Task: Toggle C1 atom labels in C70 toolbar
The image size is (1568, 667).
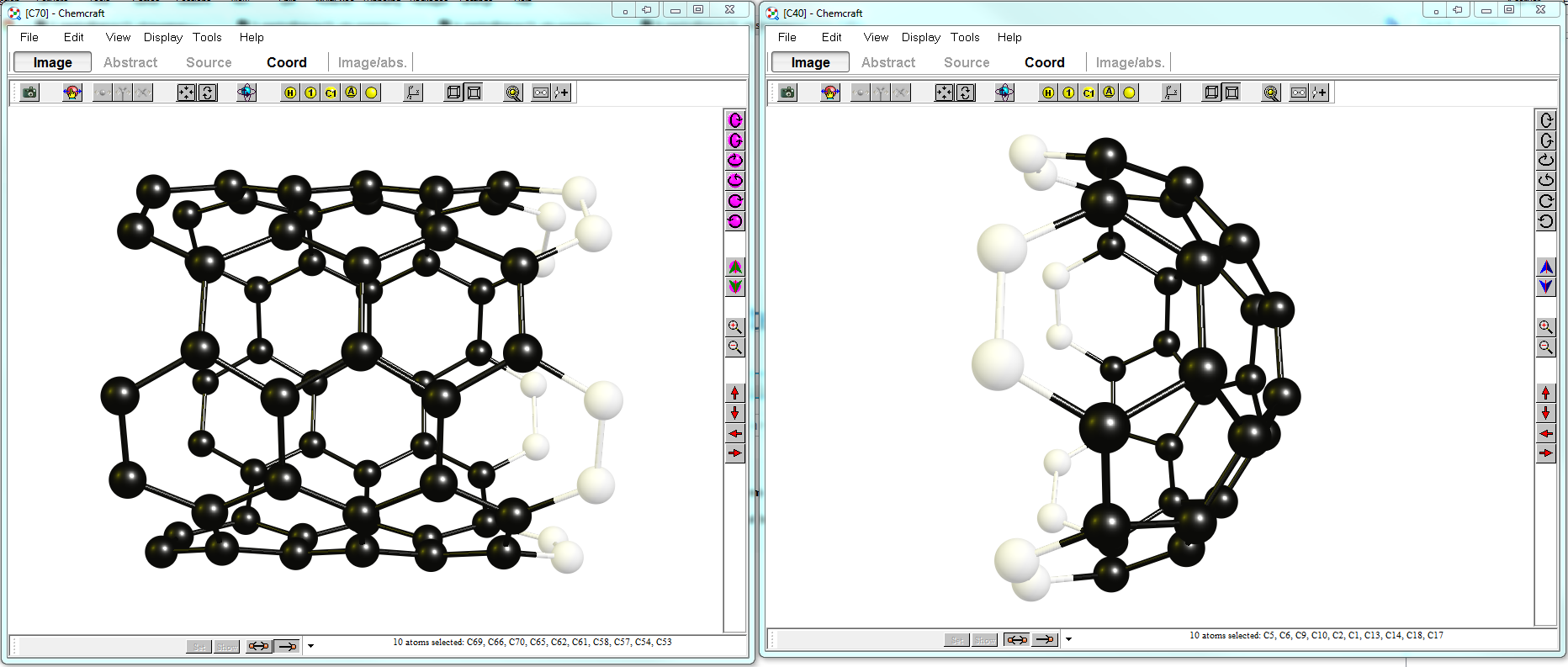Action: (x=331, y=93)
